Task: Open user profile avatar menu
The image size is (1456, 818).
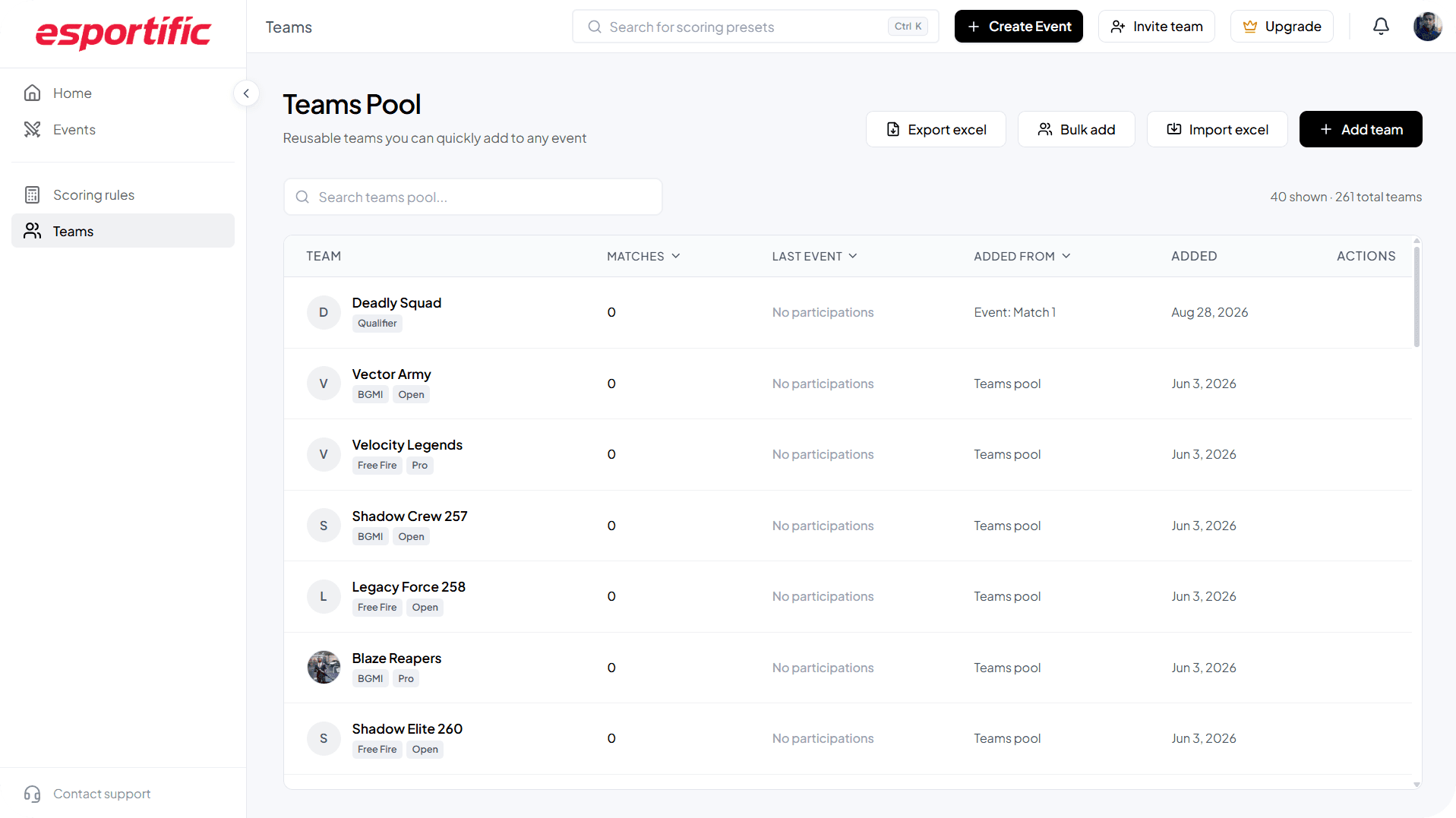Action: [1427, 27]
